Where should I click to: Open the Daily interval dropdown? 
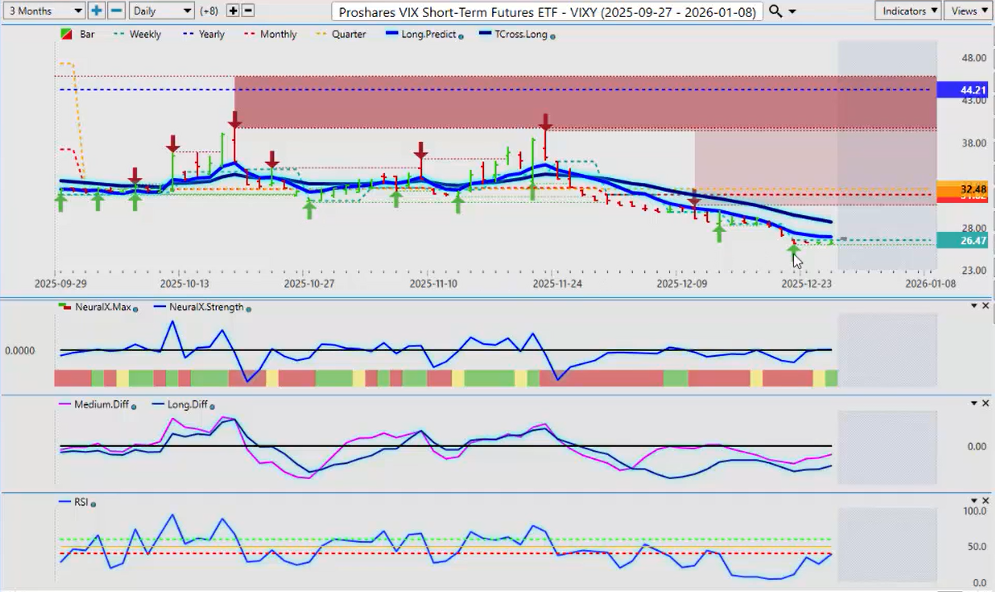pyautogui.click(x=160, y=11)
